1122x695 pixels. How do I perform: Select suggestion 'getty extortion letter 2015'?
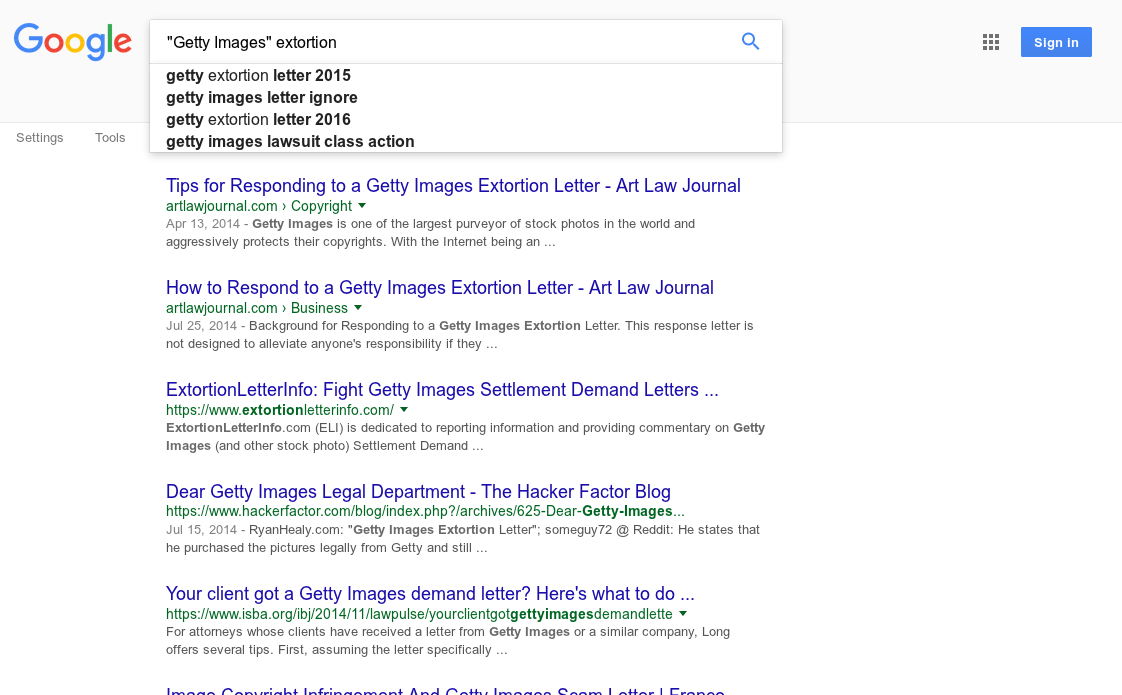coord(258,76)
